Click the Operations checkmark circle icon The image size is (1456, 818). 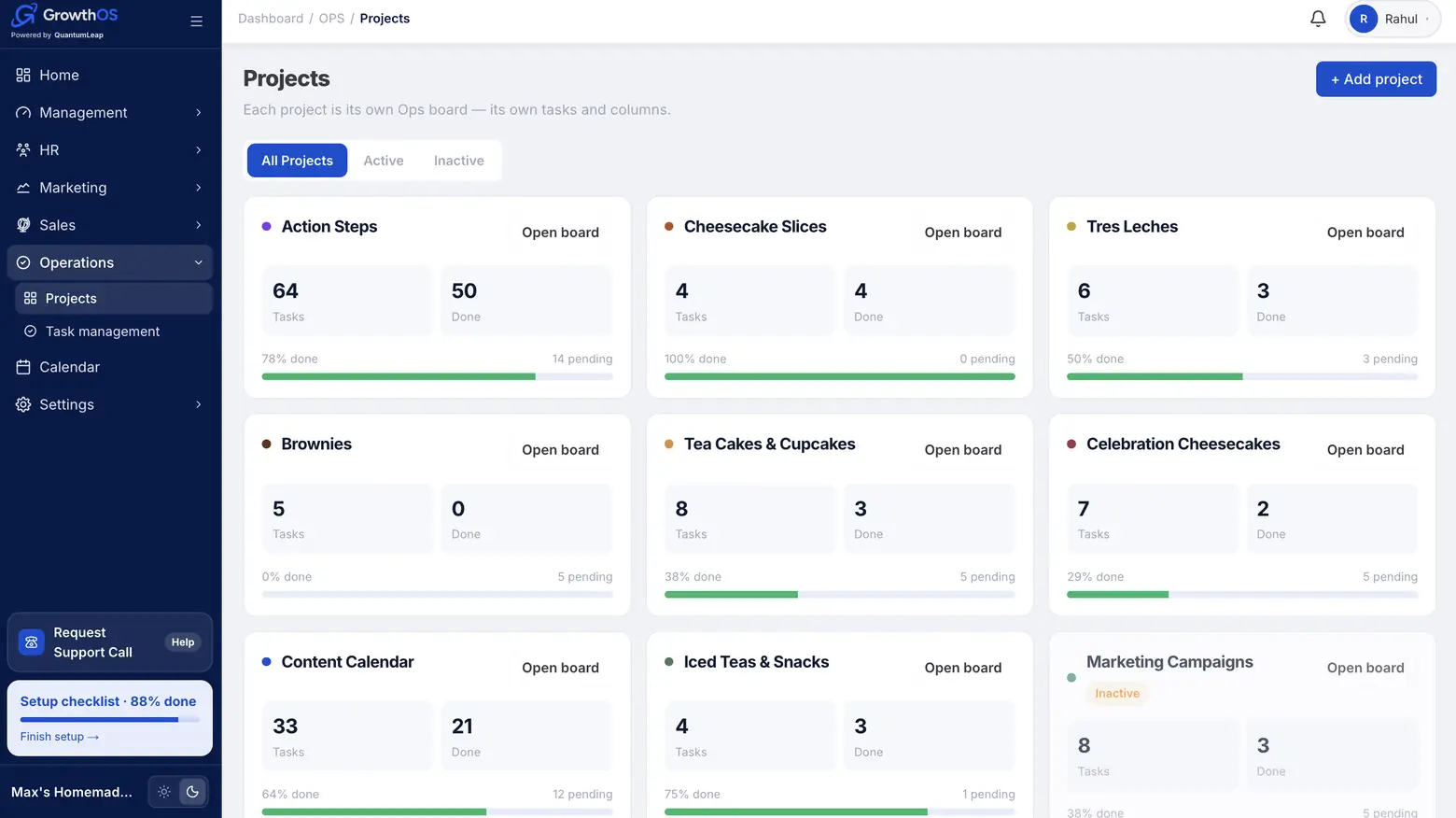tap(23, 262)
